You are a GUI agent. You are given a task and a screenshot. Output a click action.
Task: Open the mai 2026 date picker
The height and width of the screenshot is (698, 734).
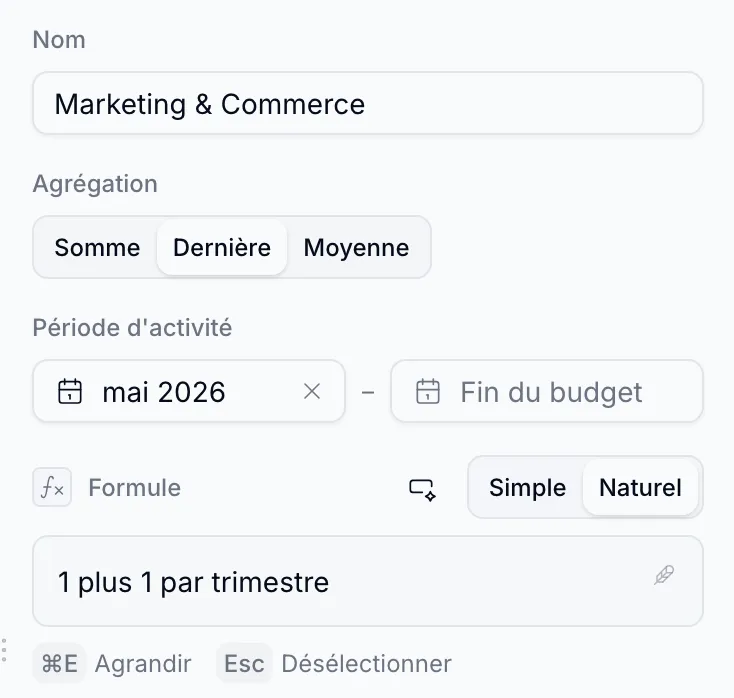[189, 391]
